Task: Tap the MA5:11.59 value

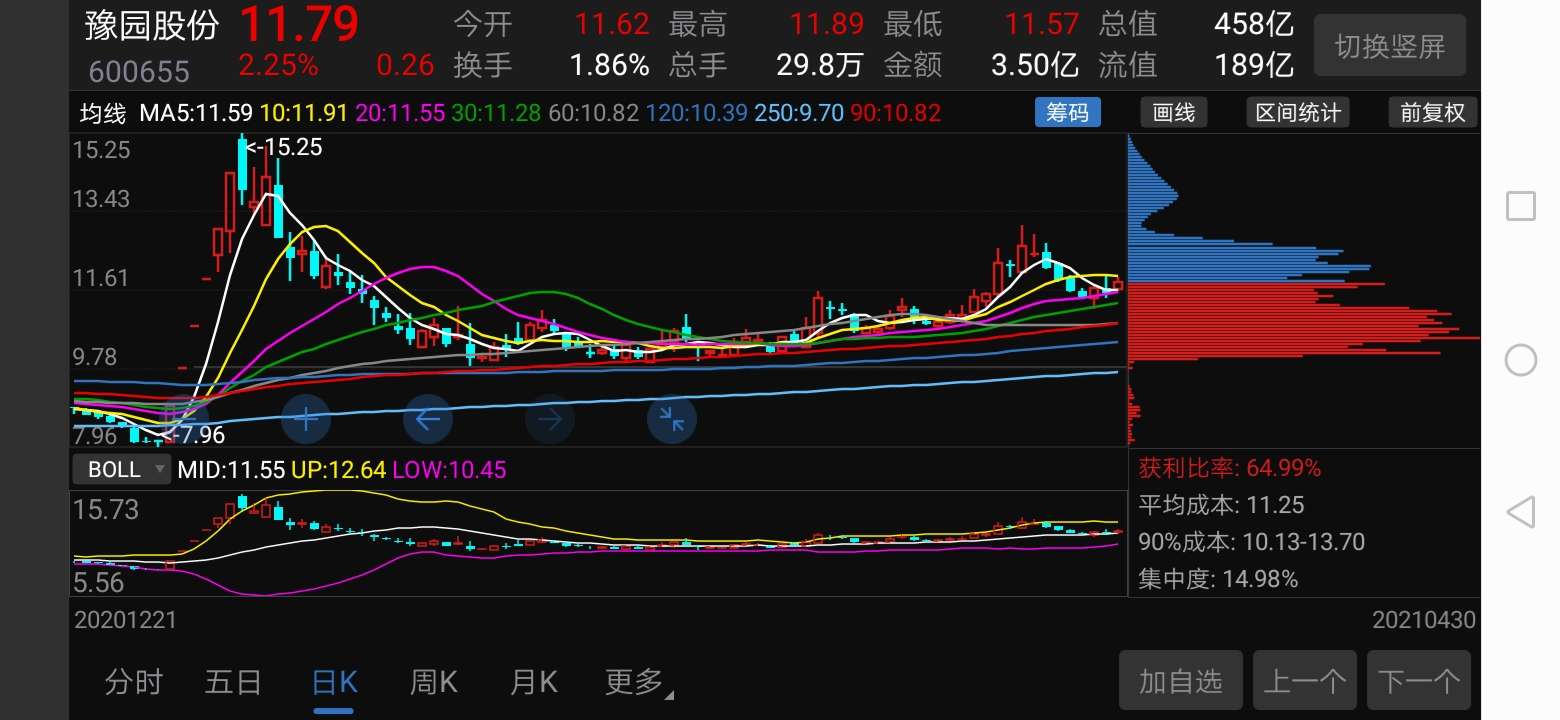Action: coord(198,113)
